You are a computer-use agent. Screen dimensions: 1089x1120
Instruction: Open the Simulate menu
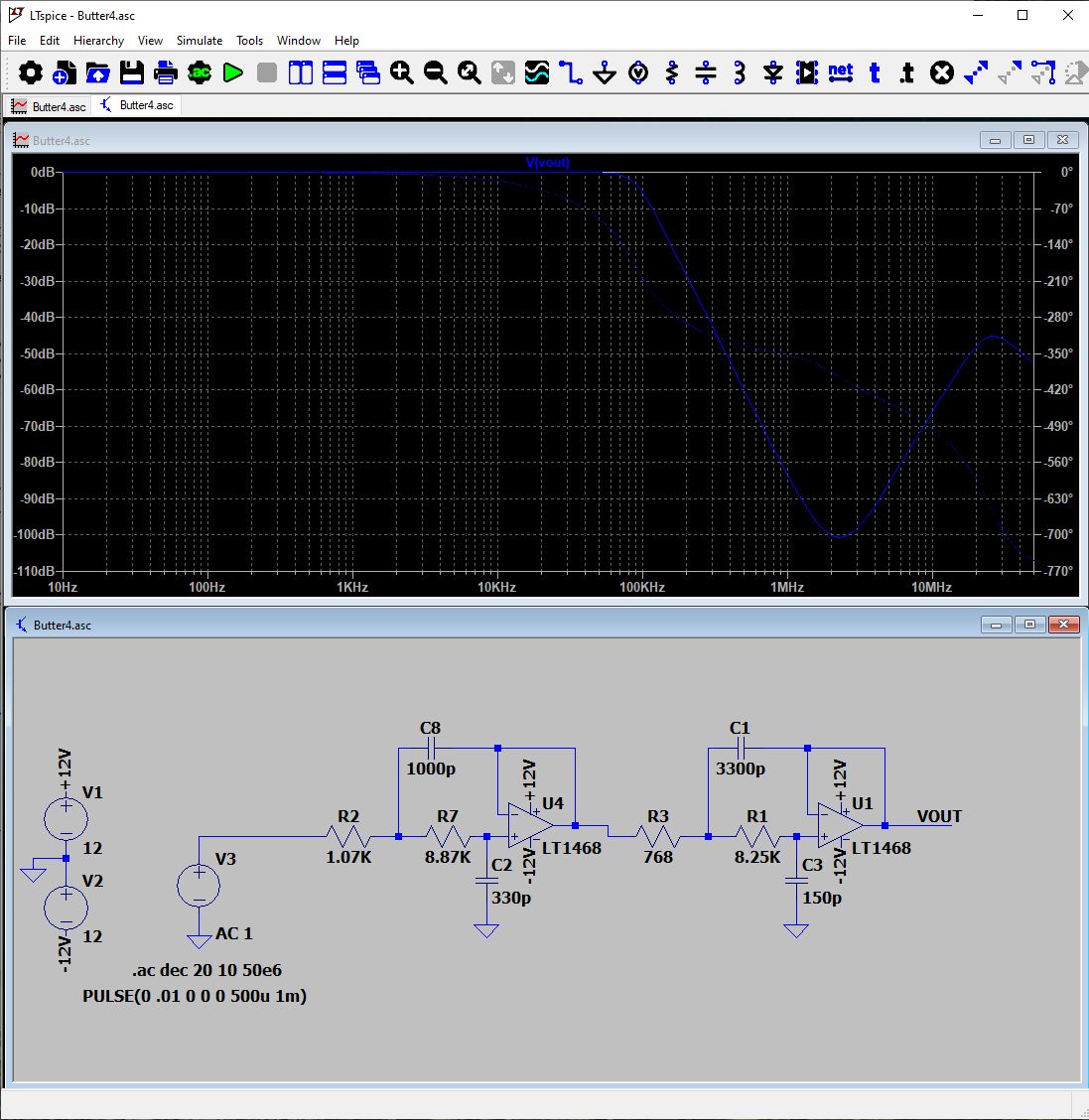tap(200, 41)
